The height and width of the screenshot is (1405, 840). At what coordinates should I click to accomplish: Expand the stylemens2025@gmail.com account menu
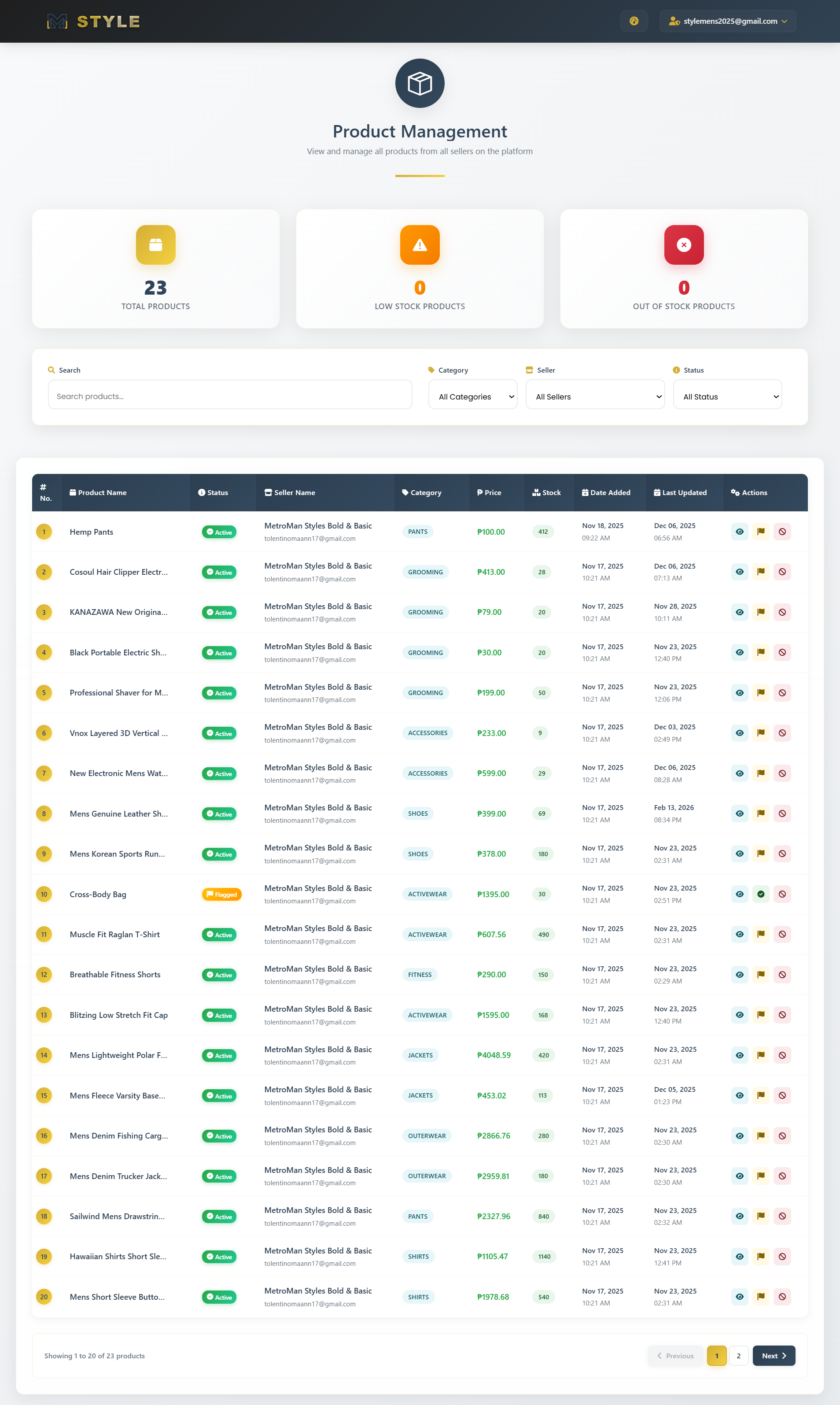(727, 21)
